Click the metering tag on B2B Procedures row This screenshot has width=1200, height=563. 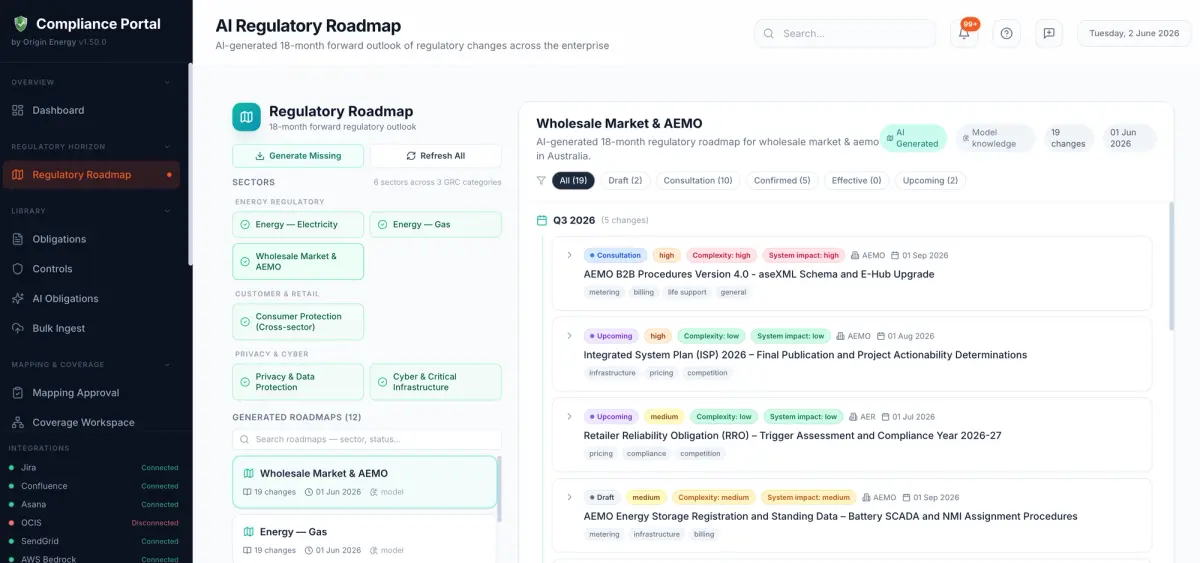pos(604,292)
